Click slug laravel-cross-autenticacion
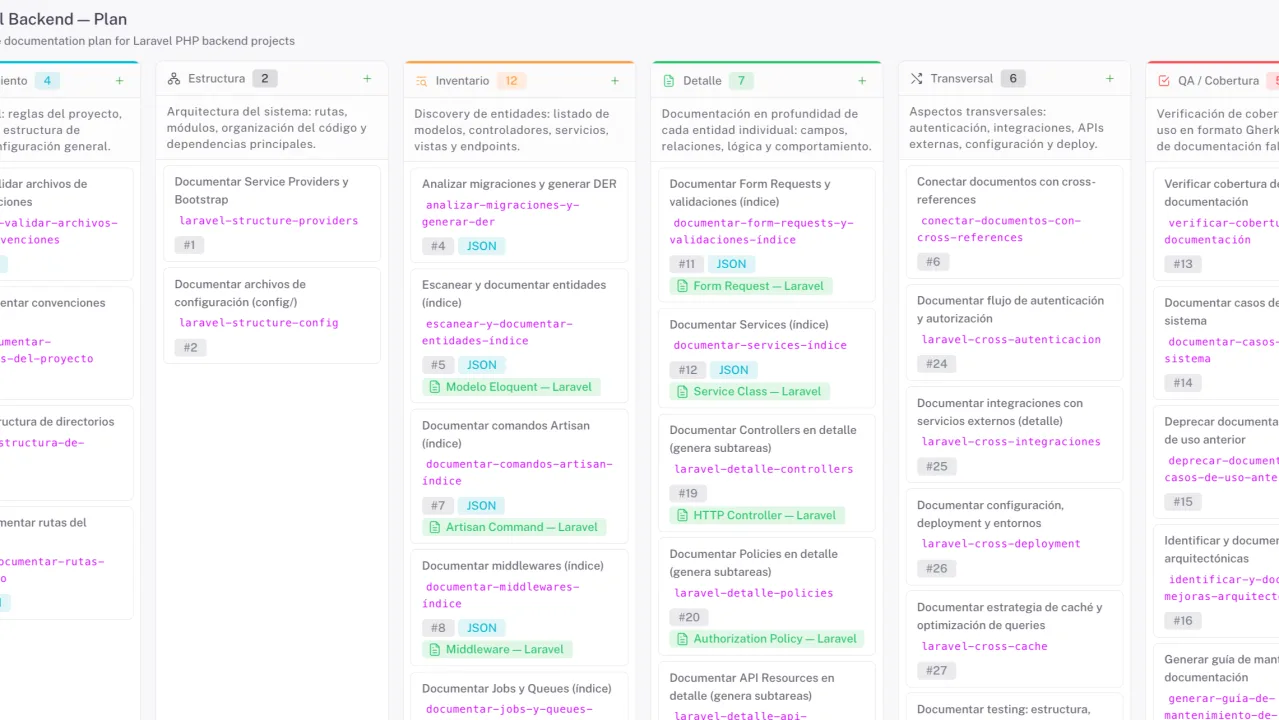This screenshot has width=1279, height=720. (1011, 340)
